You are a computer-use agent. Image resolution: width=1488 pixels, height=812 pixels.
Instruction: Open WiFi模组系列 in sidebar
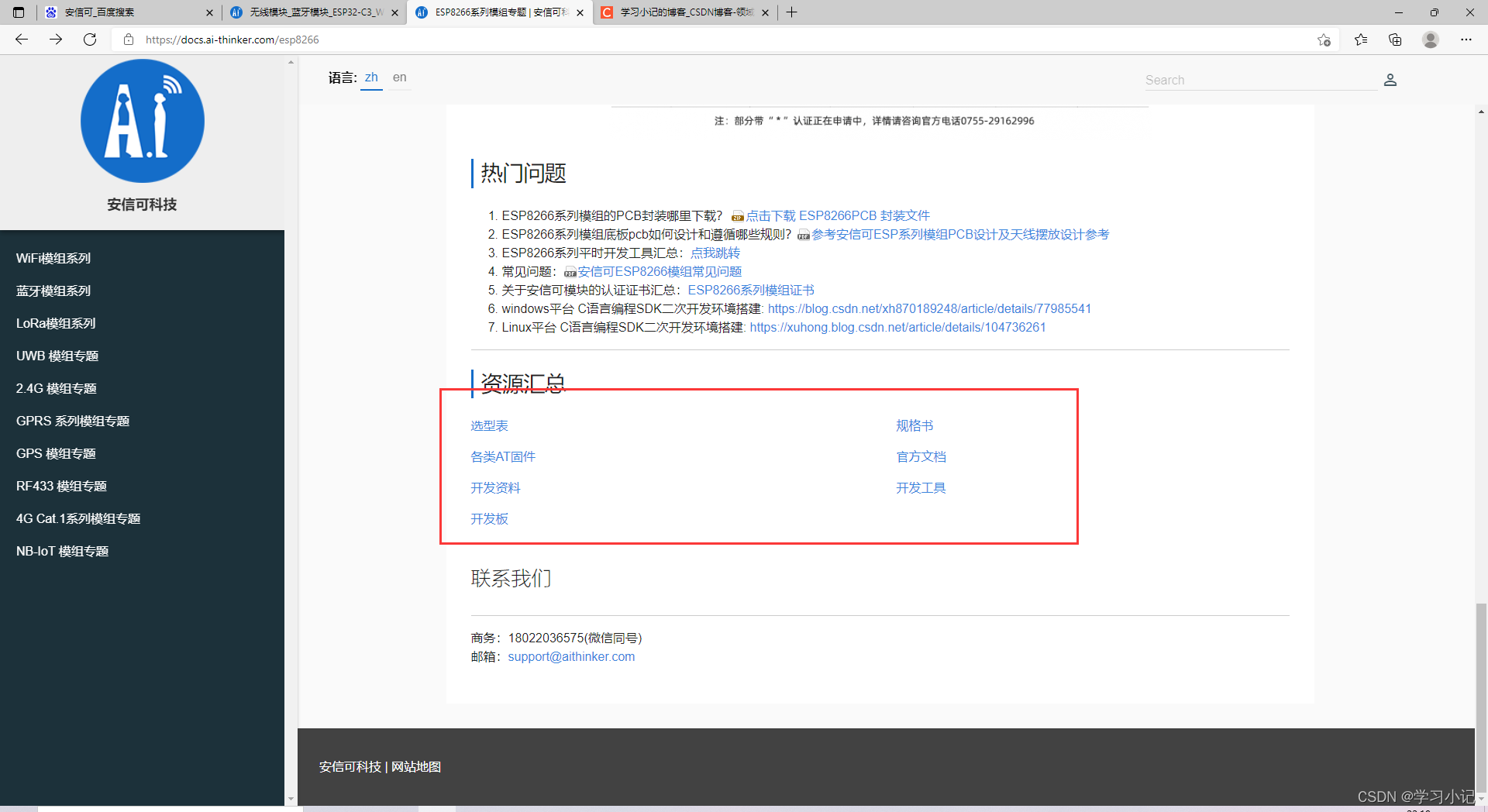pos(53,259)
